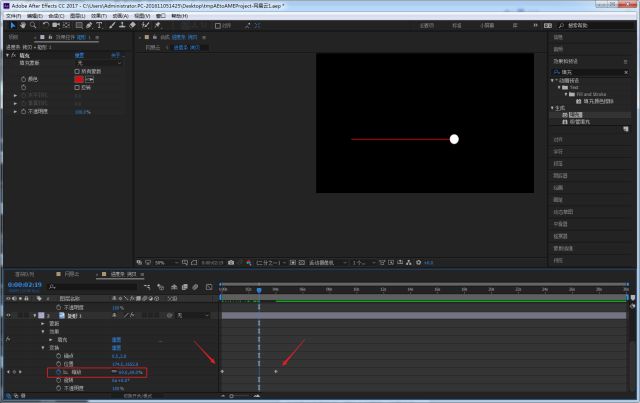The width and height of the screenshot is (640, 403).
Task: Toggle the fx switch beside the Fill row
Action: coord(8,339)
